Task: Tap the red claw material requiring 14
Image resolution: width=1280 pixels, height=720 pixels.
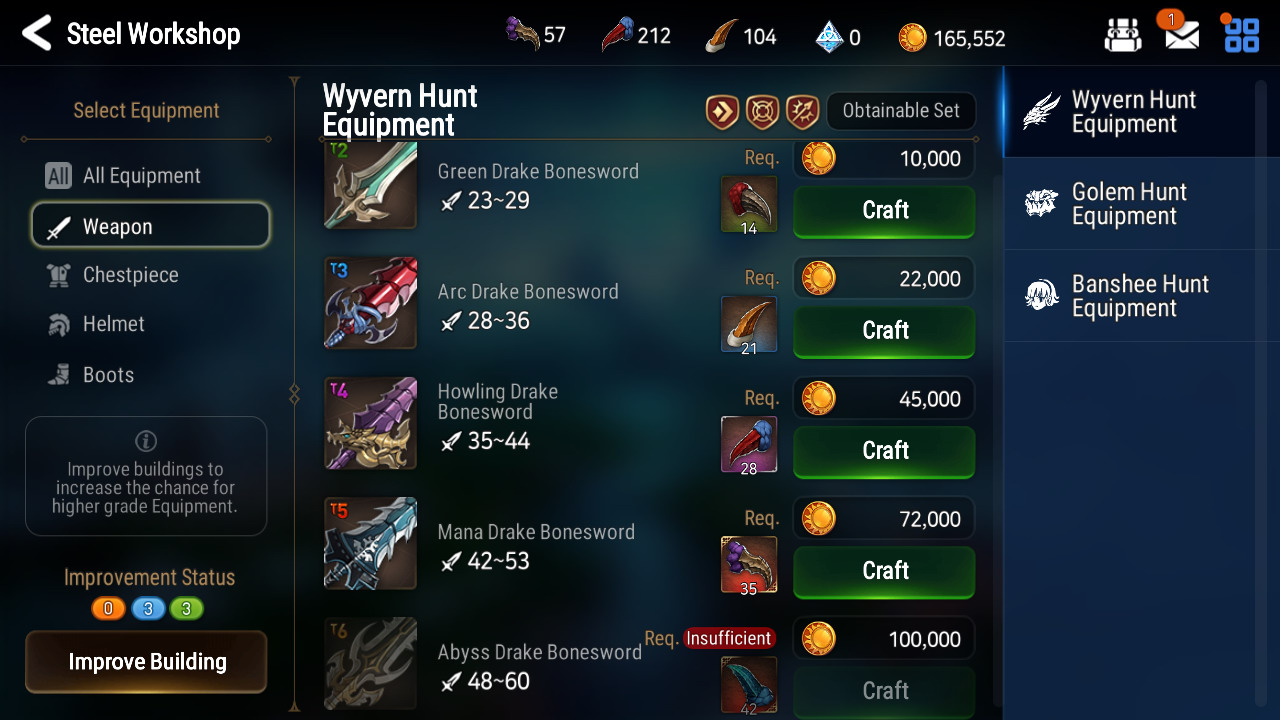Action: pyautogui.click(x=749, y=205)
